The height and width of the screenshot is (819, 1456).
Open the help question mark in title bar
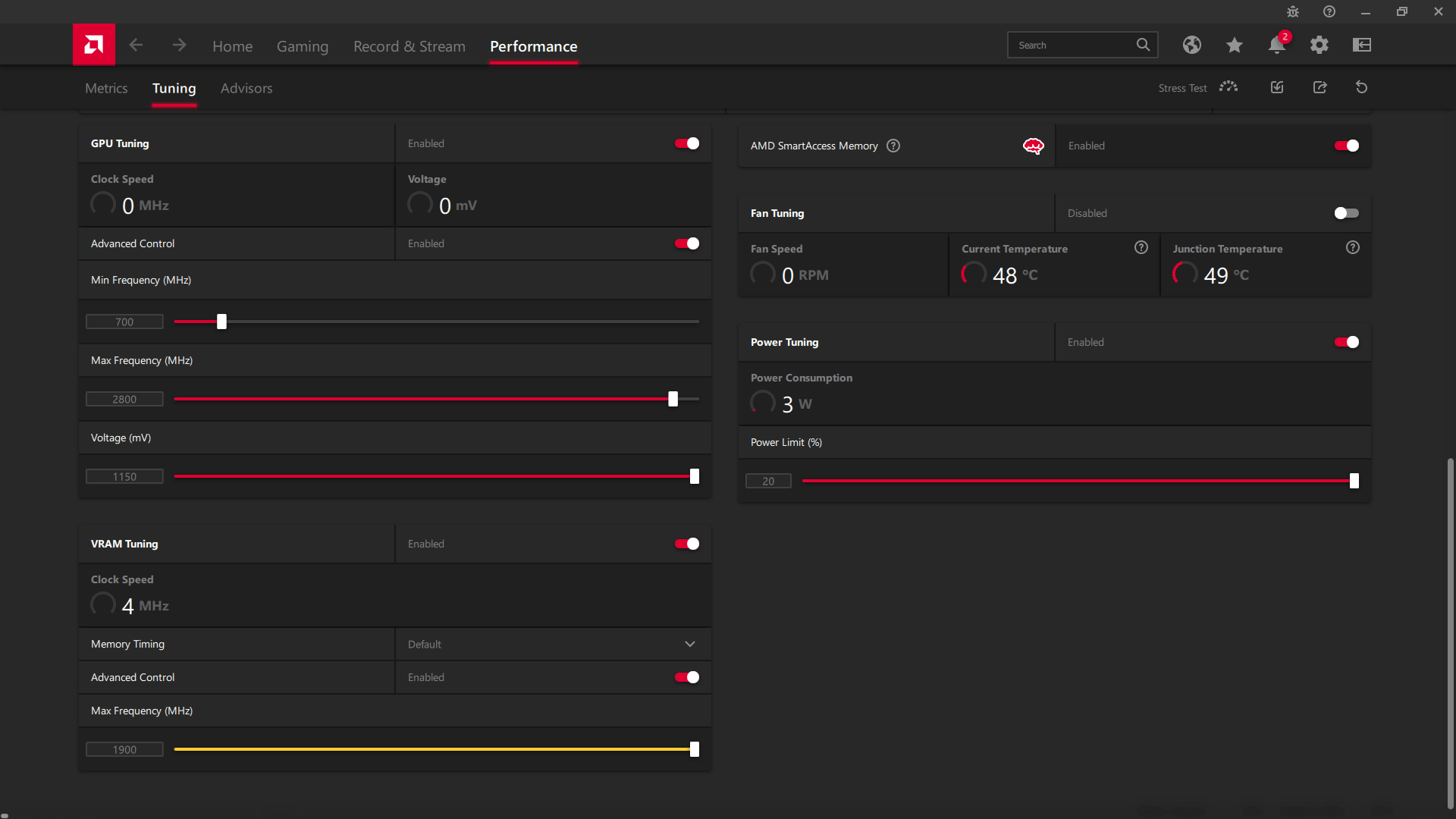pyautogui.click(x=1329, y=11)
